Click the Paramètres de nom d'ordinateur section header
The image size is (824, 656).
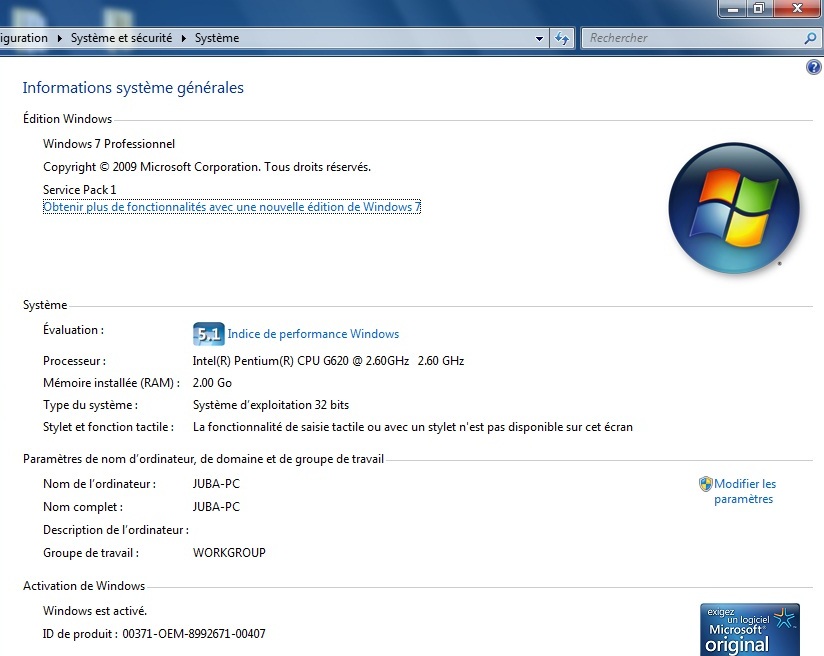point(203,459)
